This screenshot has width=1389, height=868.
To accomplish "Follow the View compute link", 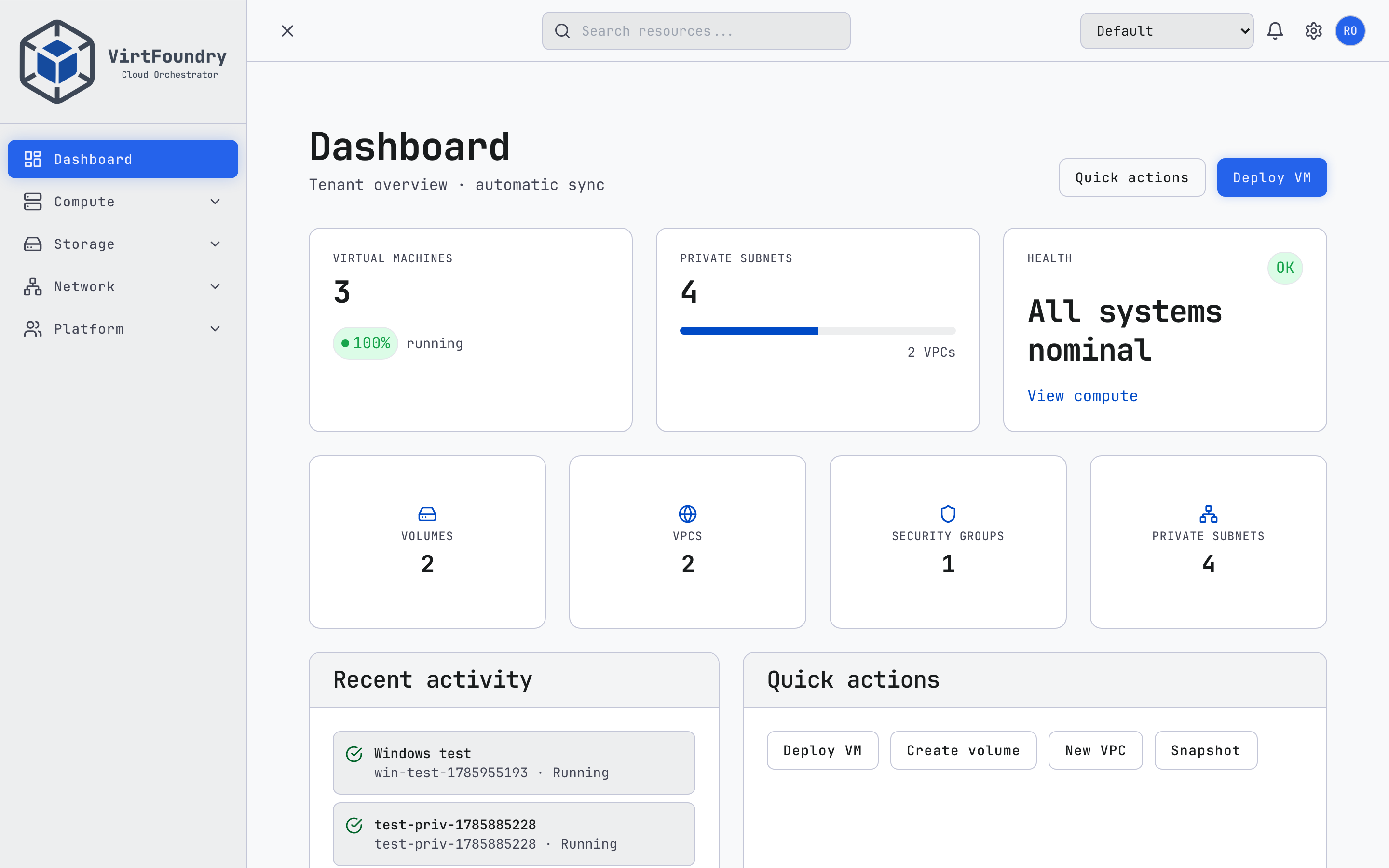I will [x=1082, y=396].
